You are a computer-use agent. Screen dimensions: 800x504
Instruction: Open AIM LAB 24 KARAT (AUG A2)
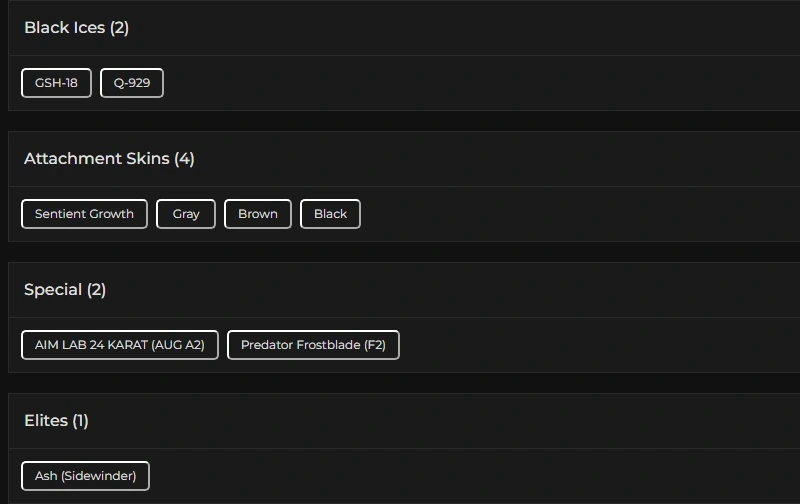pos(120,345)
